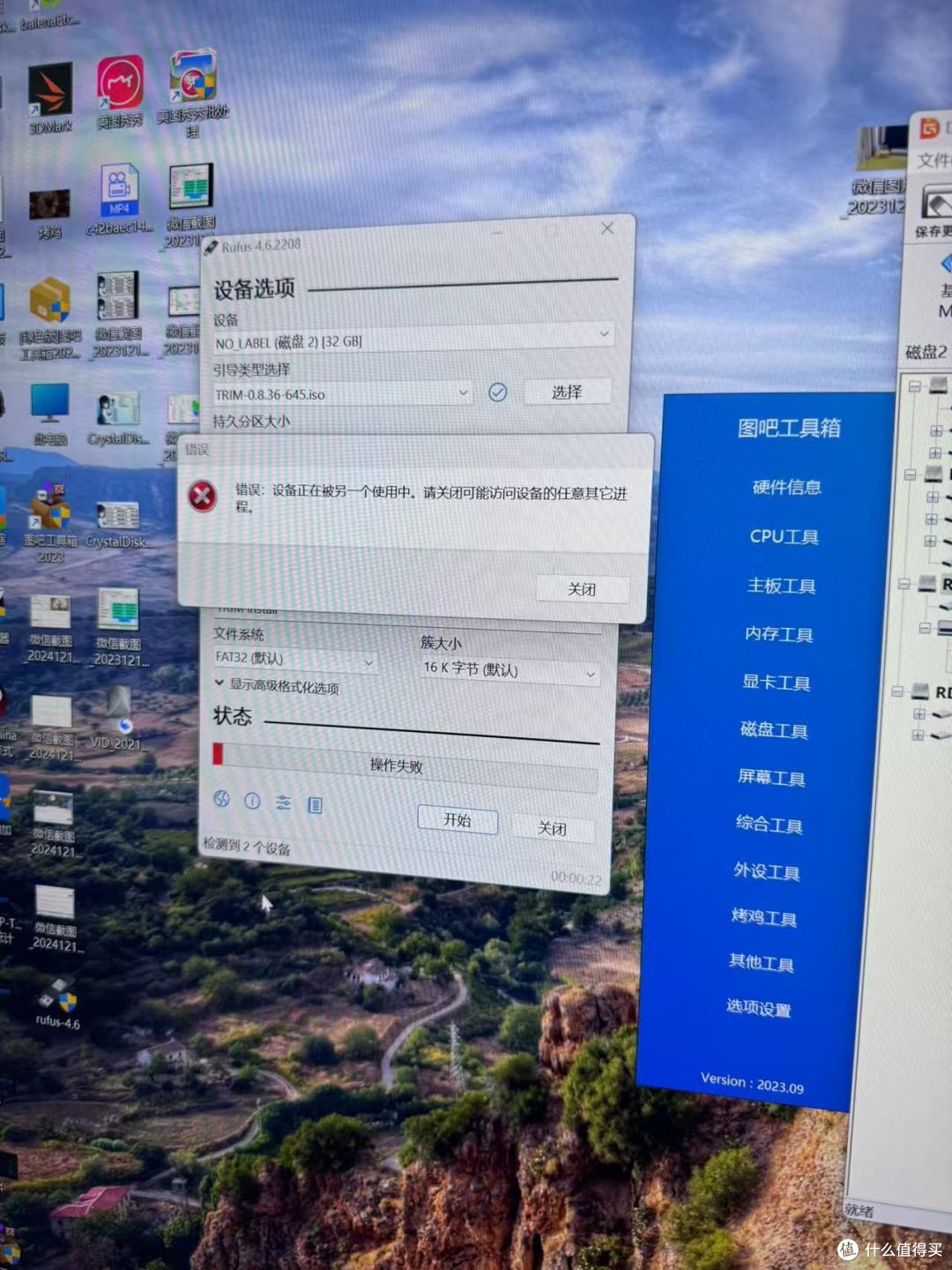Click the 就绪 status text in DiskGenius

tap(858, 1211)
